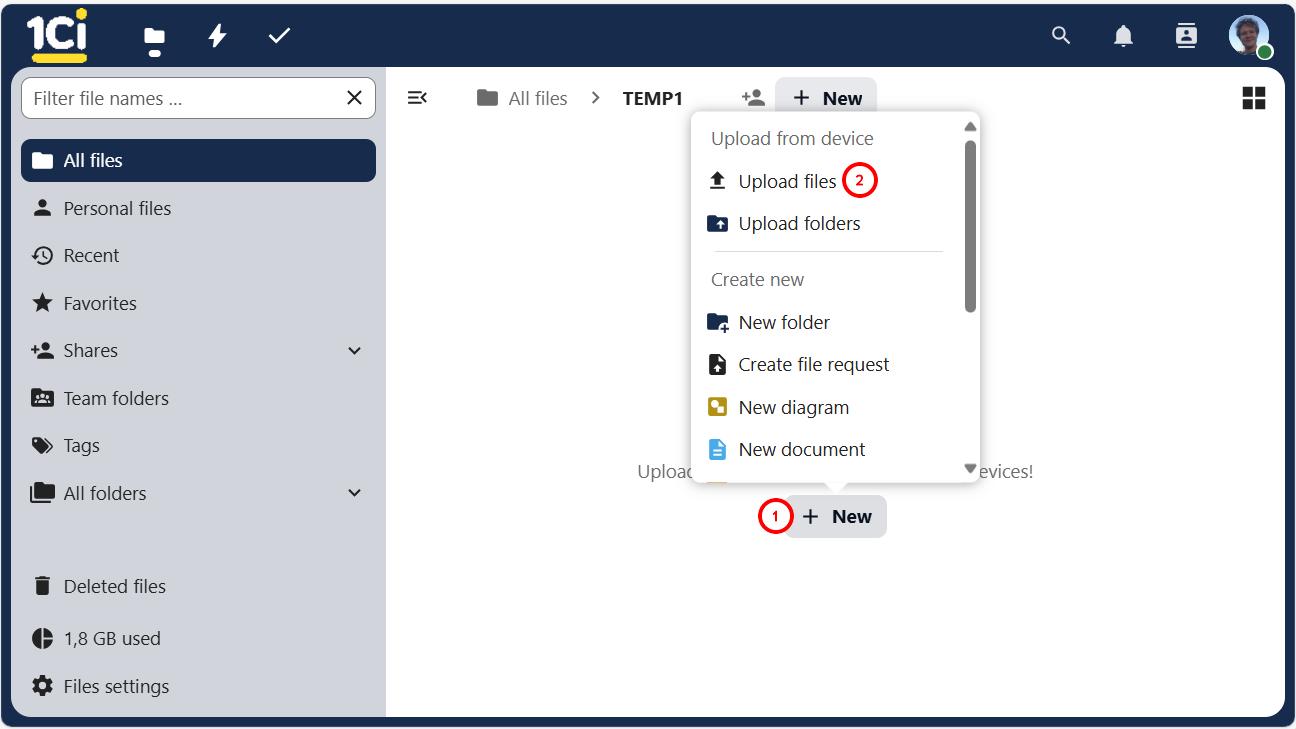The width and height of the screenshot is (1296, 729).
Task: Click the menu's vertical scrollbar
Action: [x=970, y=225]
